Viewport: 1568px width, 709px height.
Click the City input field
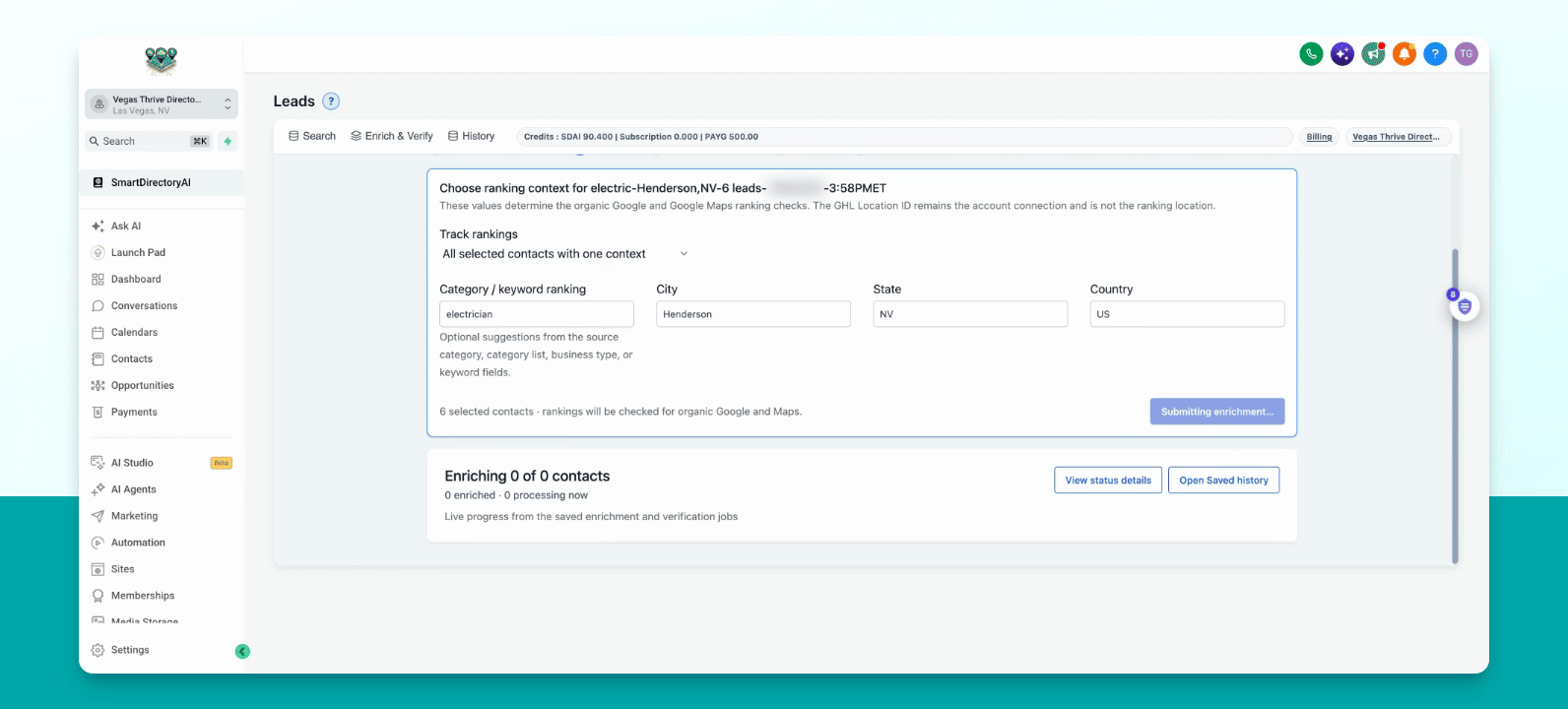click(x=753, y=314)
